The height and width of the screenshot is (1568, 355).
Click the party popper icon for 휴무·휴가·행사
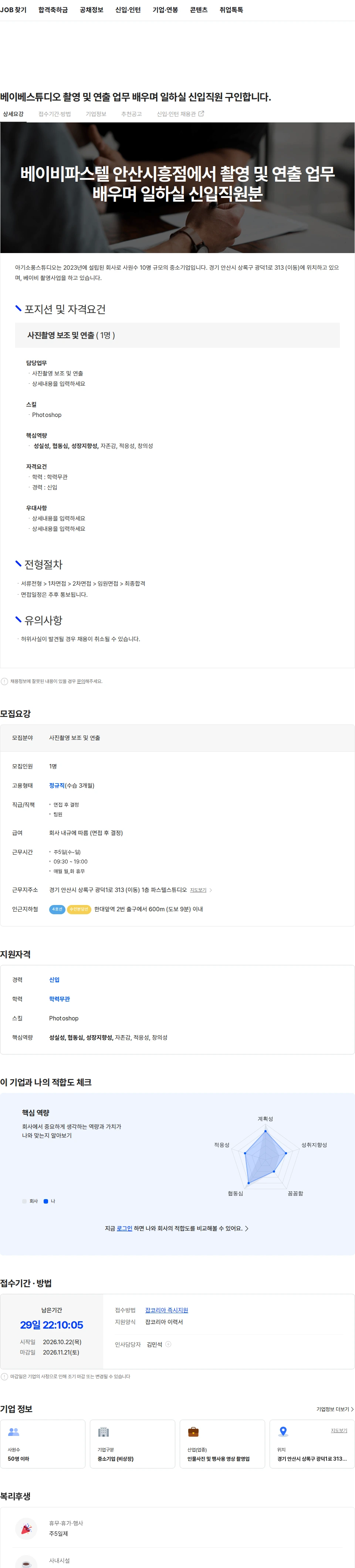(x=26, y=1528)
